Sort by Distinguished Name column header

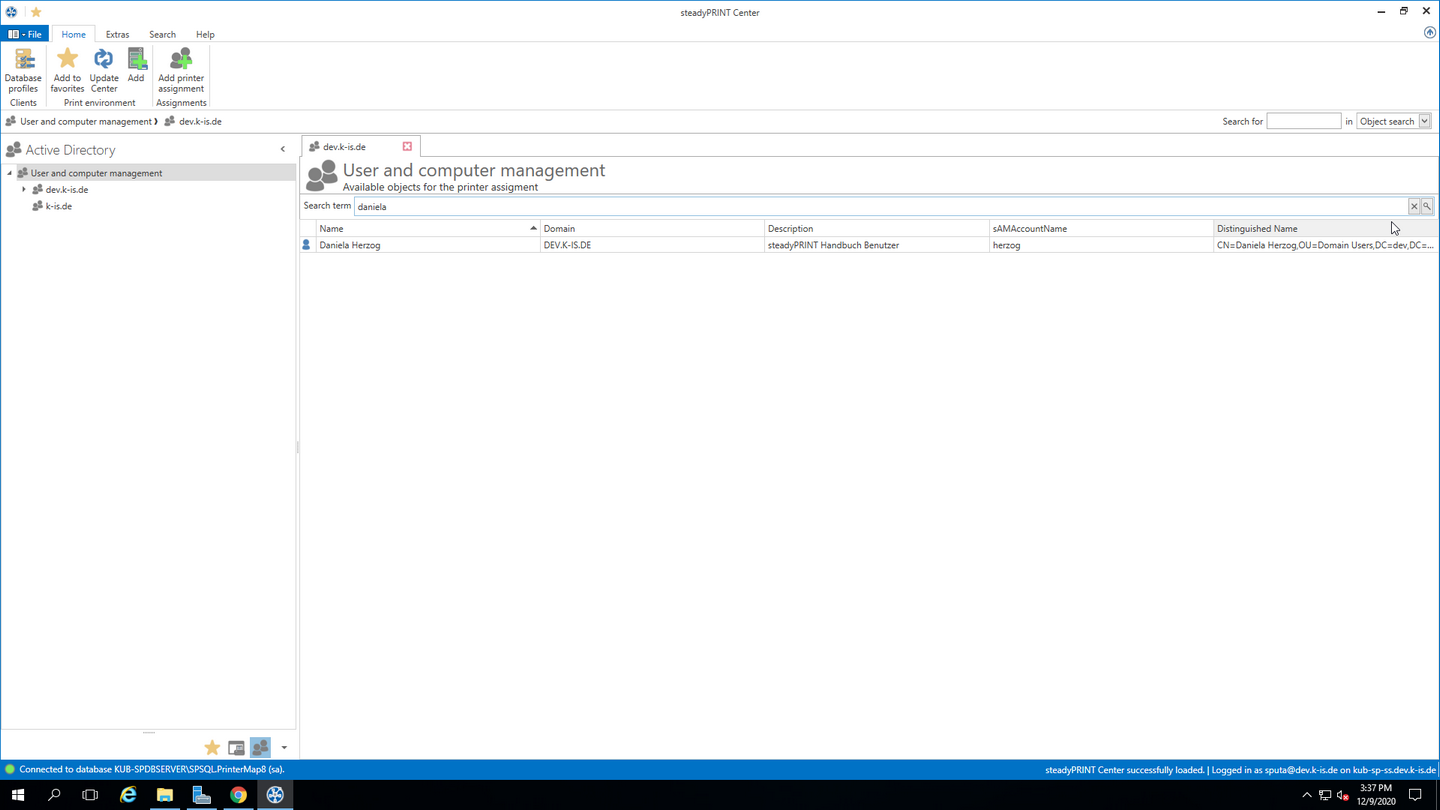tap(1326, 229)
